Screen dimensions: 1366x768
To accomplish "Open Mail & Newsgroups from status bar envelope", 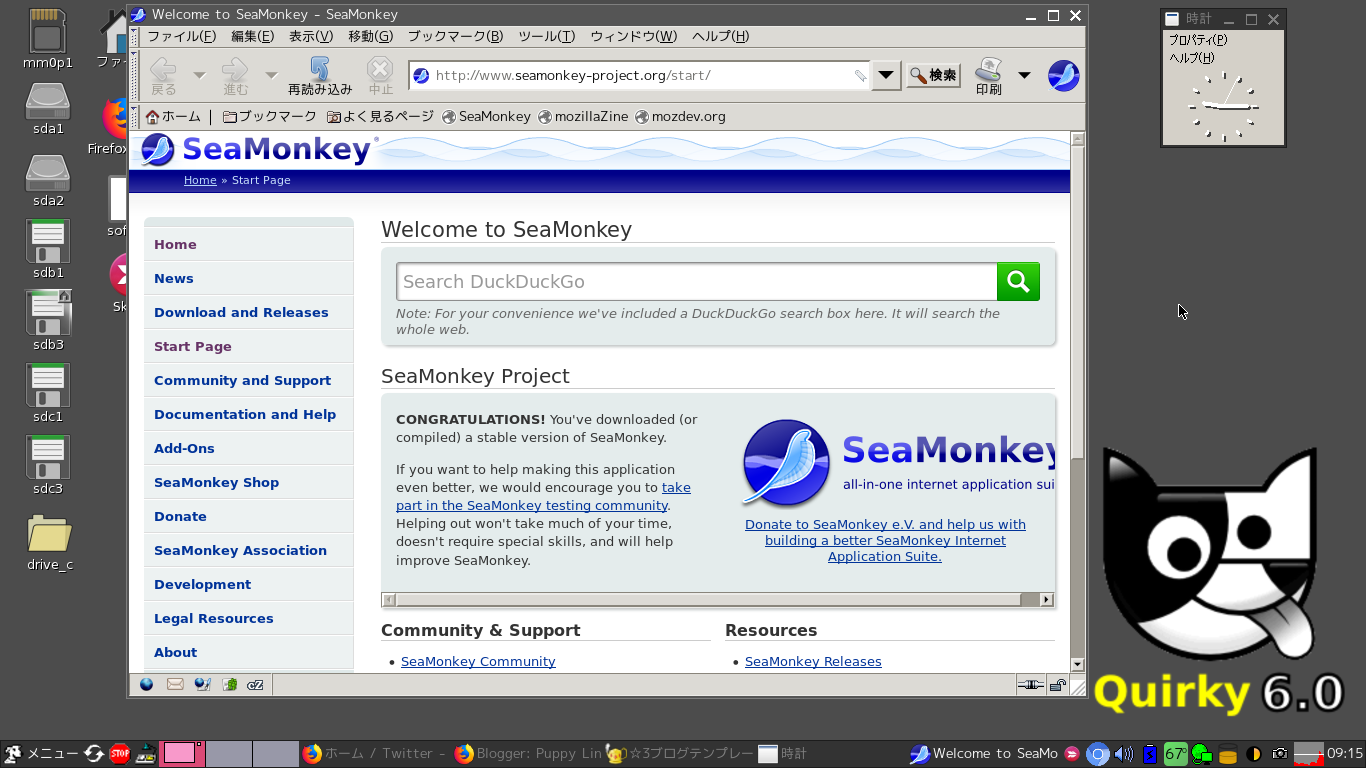I will [x=175, y=685].
